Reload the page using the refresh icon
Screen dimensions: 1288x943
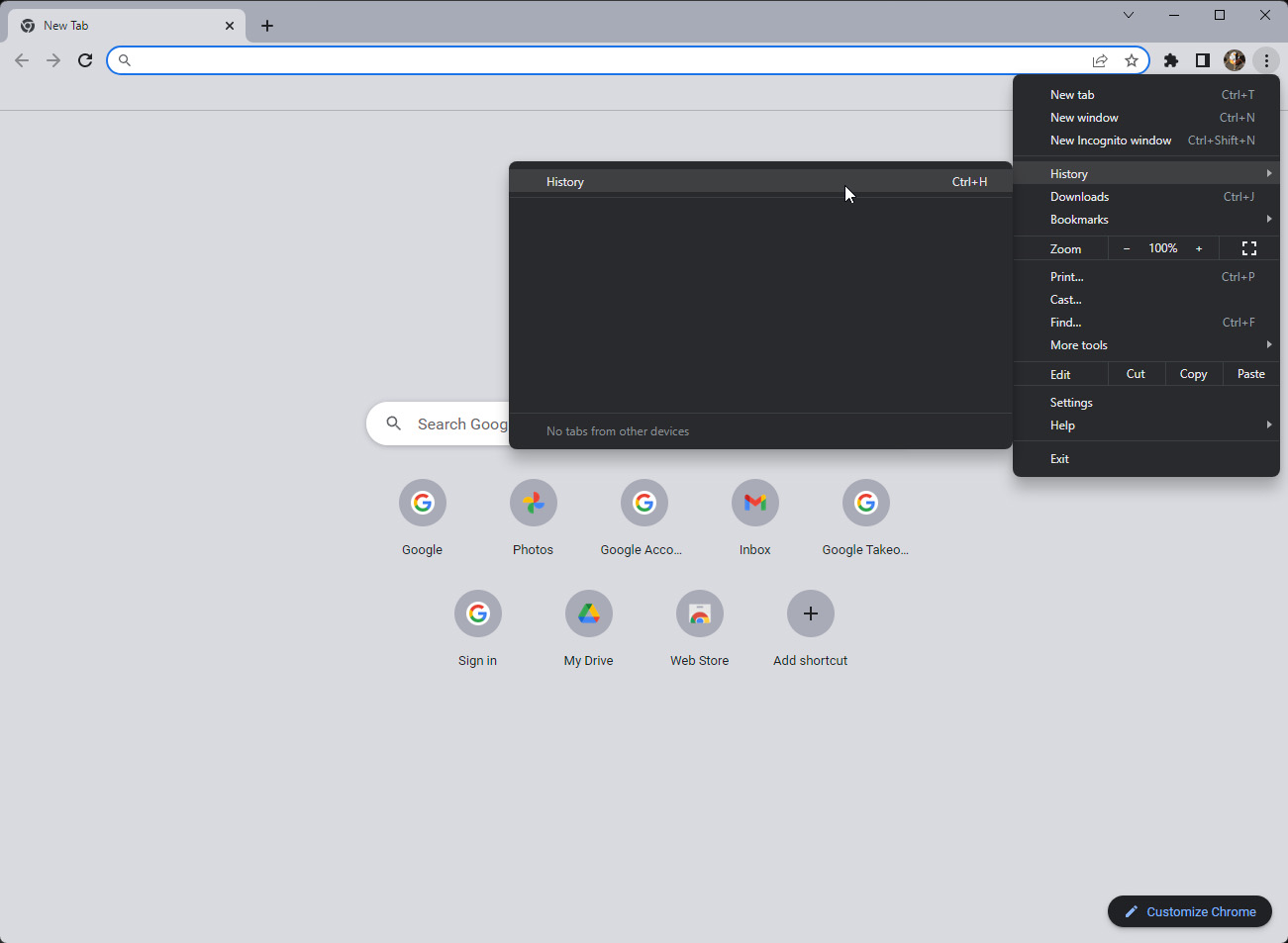[x=85, y=60]
